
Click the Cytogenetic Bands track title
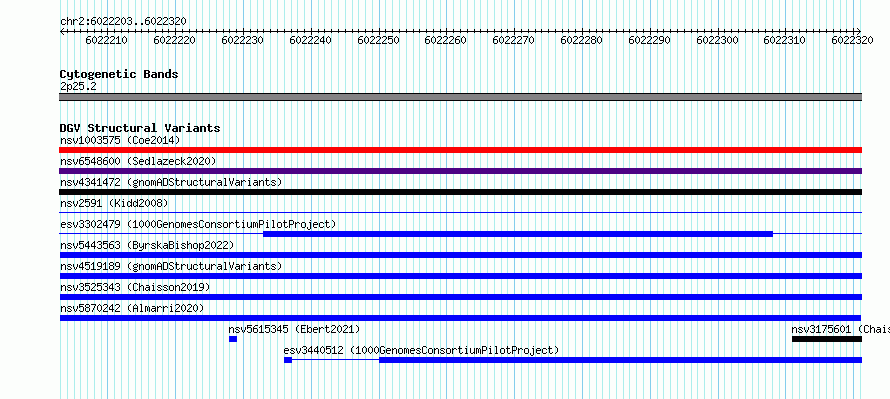[119, 74]
